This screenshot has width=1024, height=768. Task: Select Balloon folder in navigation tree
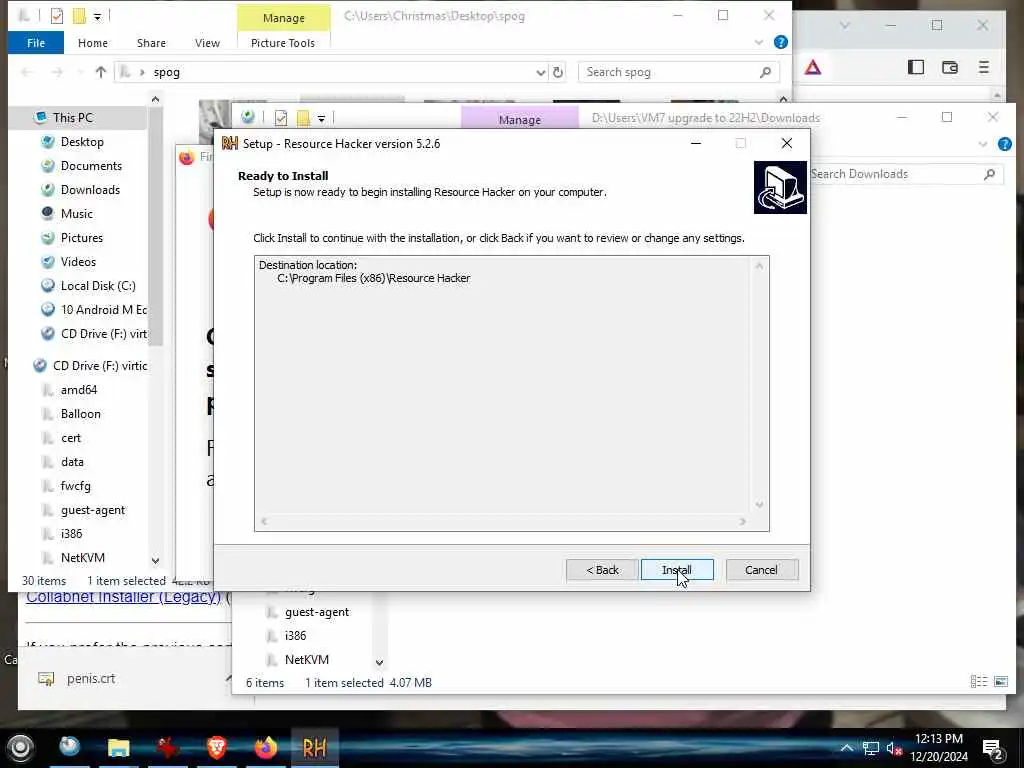point(80,414)
